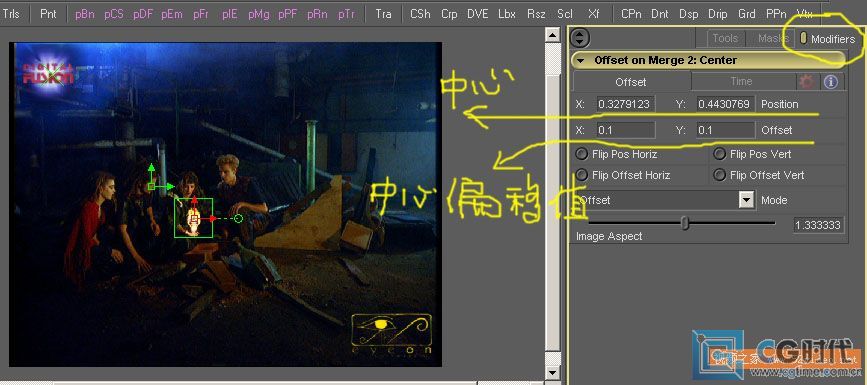Add the Grd grid warp tool

click(x=747, y=14)
